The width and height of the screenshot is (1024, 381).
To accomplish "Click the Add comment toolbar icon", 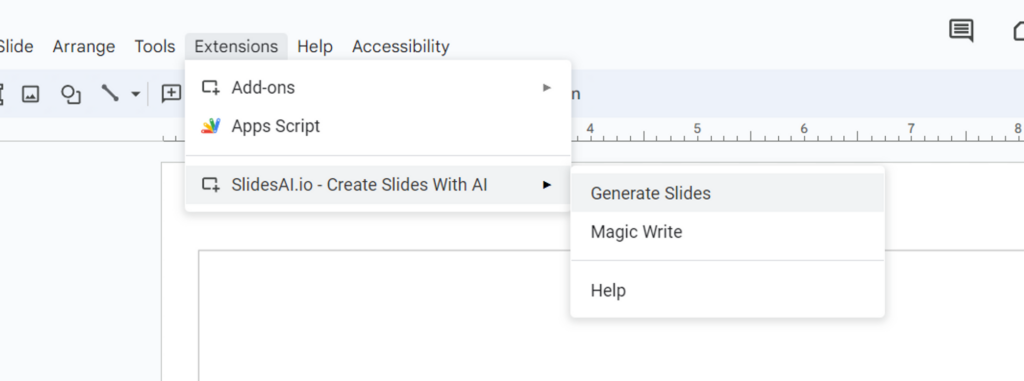I will tap(171, 93).
